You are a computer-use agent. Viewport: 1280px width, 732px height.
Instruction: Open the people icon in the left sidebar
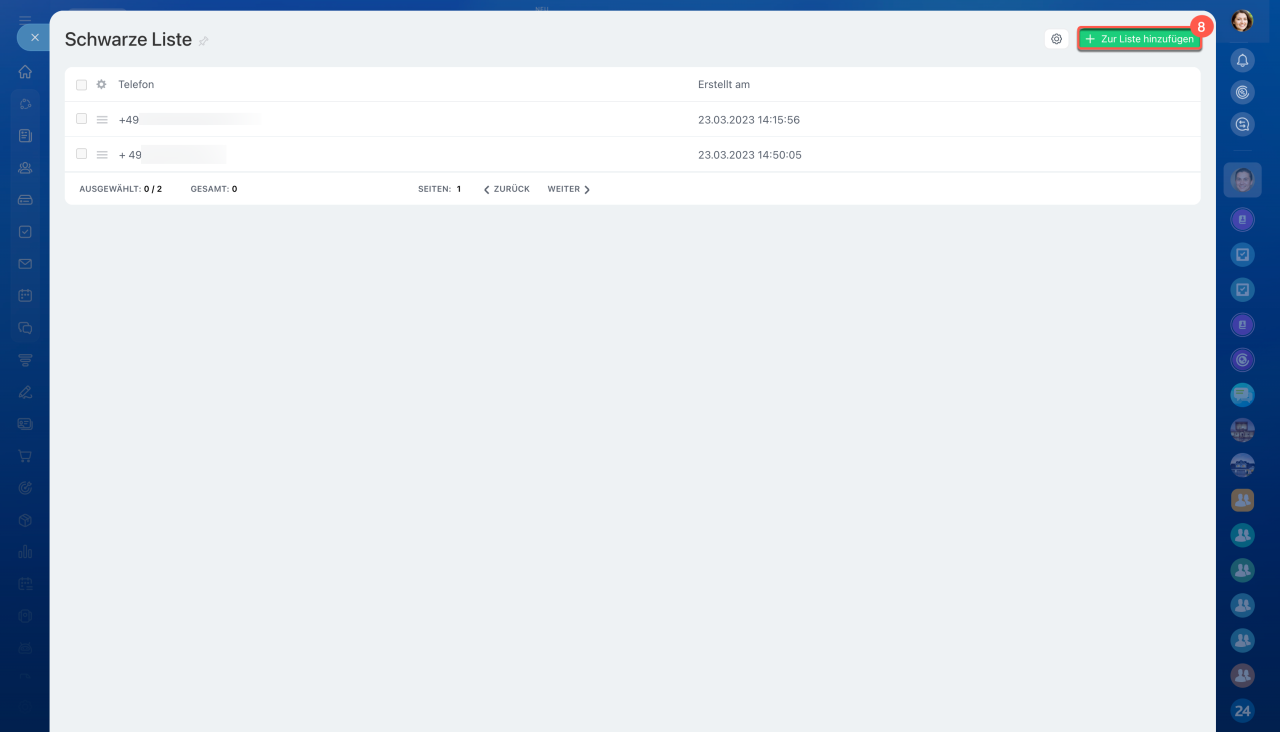25,168
